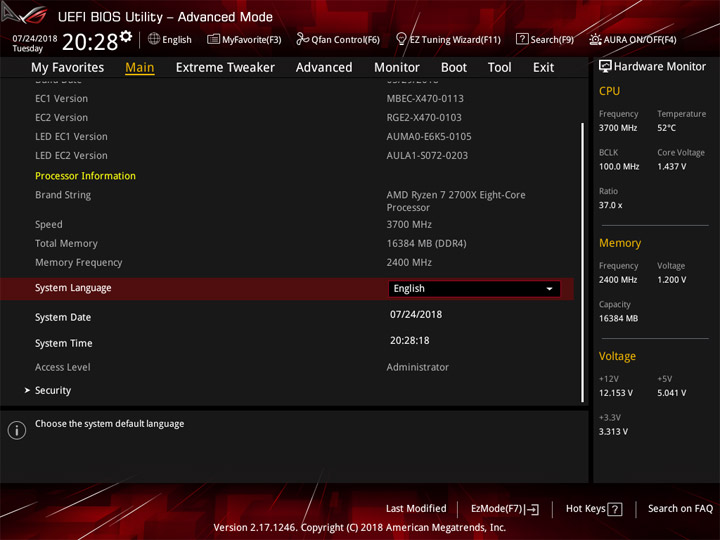Click the EZ Tuning Wizard bulb icon

point(401,39)
